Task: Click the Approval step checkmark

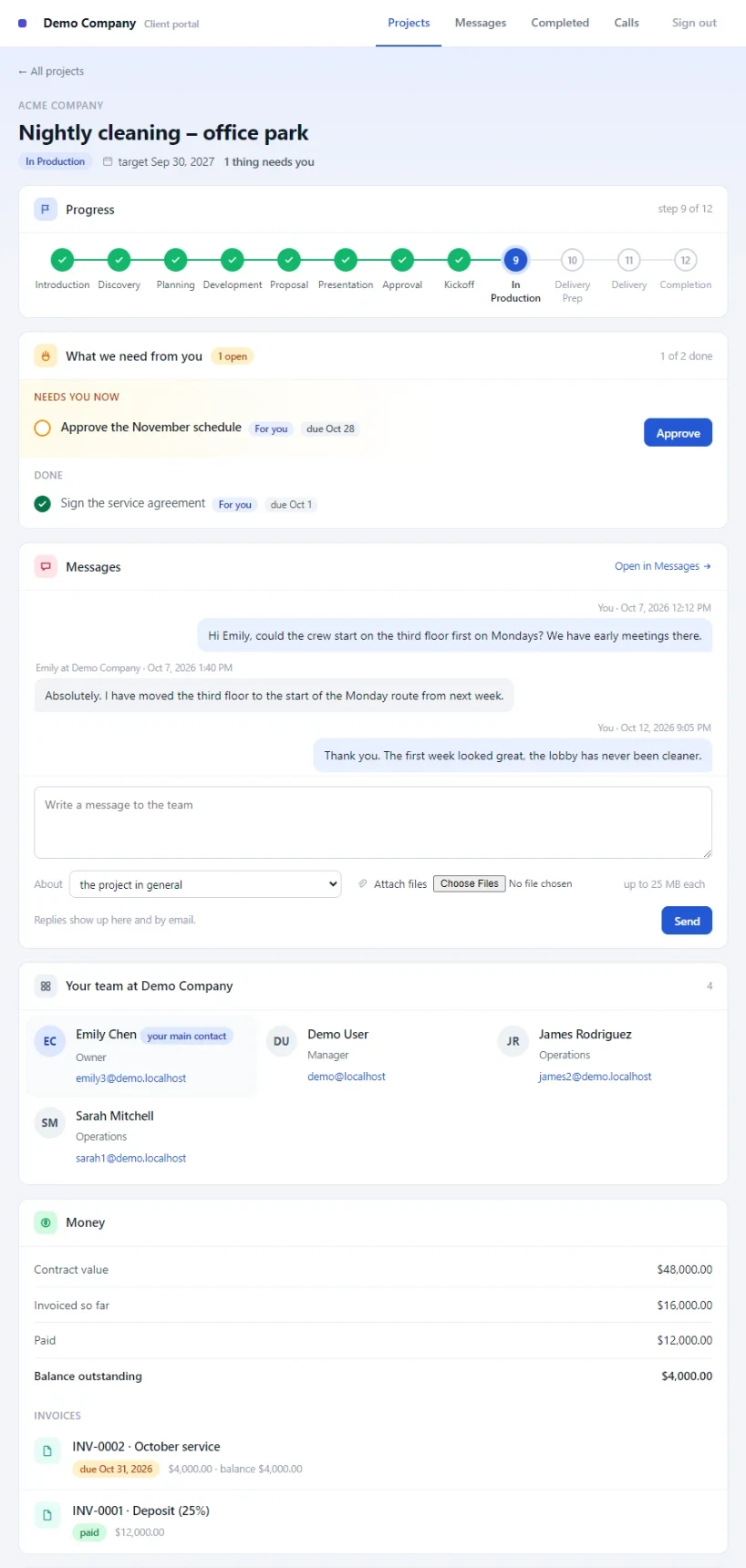Action: 402,260
